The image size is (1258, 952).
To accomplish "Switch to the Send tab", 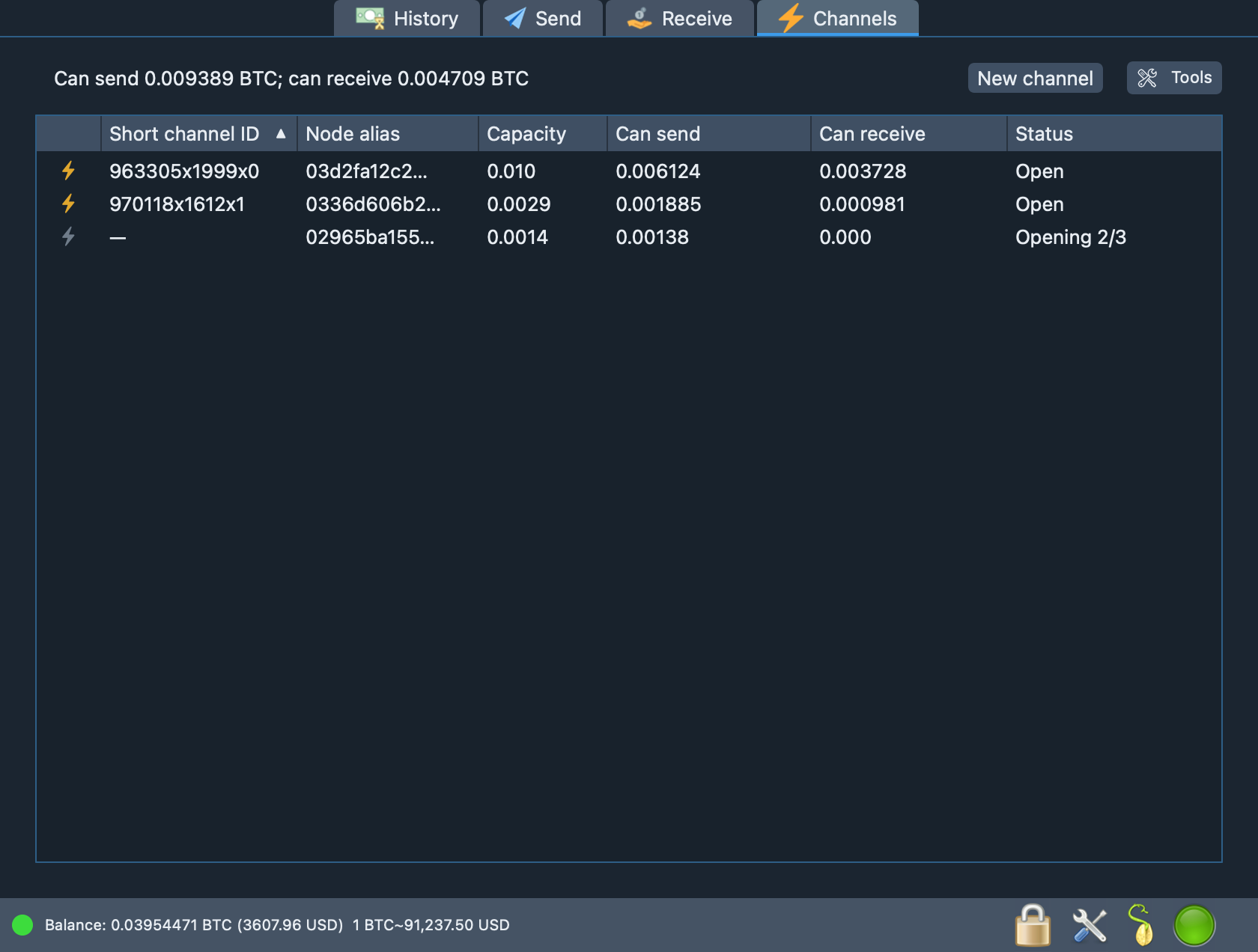I will coord(543,18).
